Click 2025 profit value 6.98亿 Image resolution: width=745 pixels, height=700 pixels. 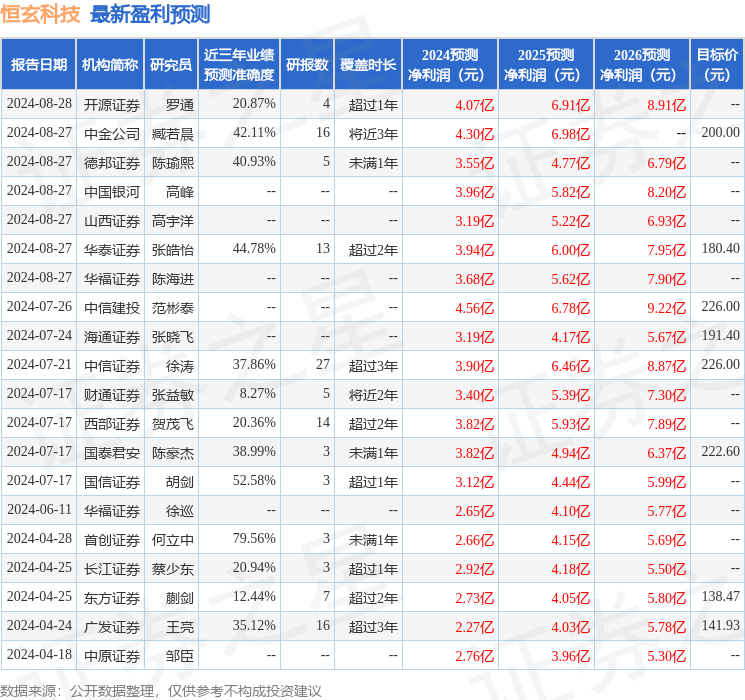click(571, 134)
